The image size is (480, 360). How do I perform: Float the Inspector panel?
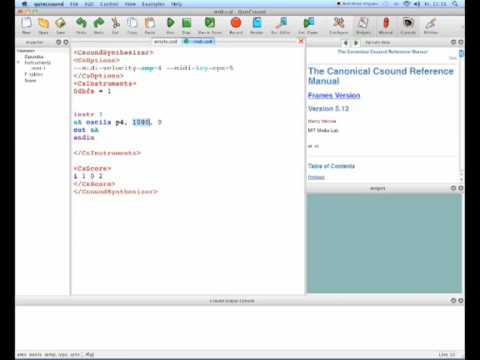coord(59,42)
